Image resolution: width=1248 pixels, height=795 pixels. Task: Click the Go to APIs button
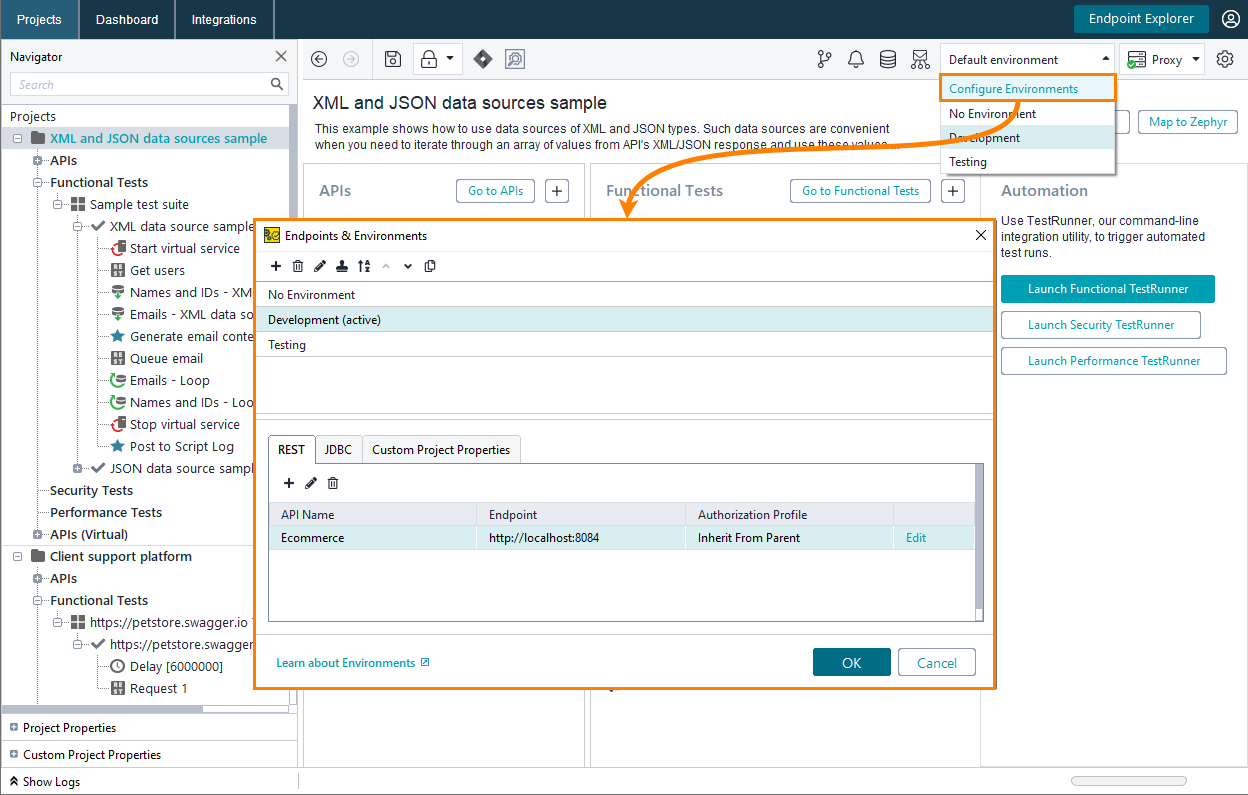pos(496,191)
